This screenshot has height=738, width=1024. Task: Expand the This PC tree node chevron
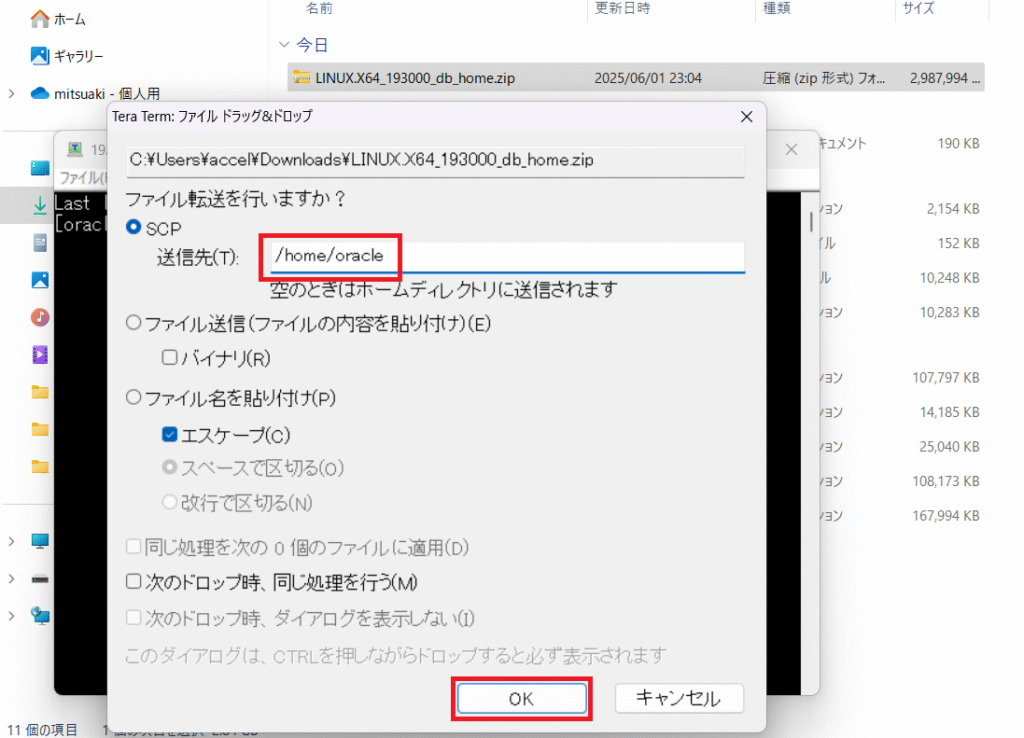tap(11, 541)
